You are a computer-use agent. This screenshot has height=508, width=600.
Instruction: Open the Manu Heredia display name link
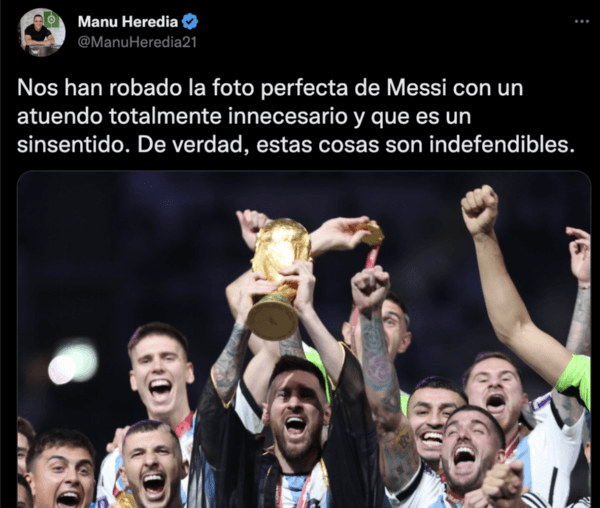pyautogui.click(x=128, y=22)
